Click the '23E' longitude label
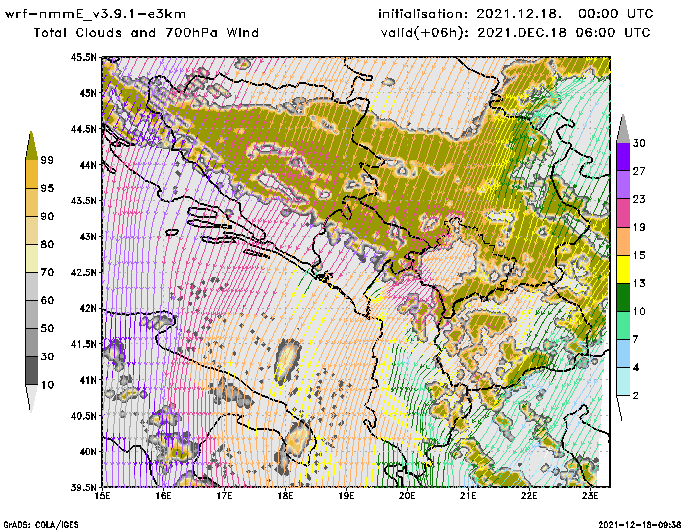This screenshot has width=700, height=530. pos(590,496)
